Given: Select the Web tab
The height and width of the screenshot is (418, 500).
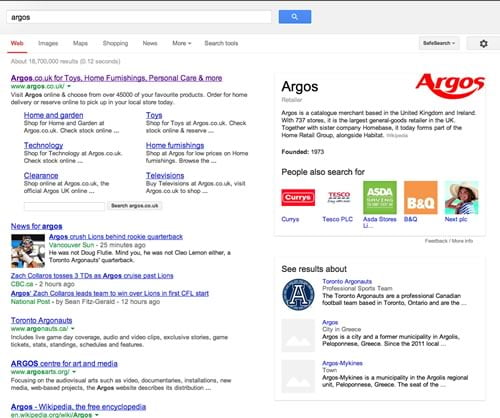Looking at the screenshot, I should [17, 43].
